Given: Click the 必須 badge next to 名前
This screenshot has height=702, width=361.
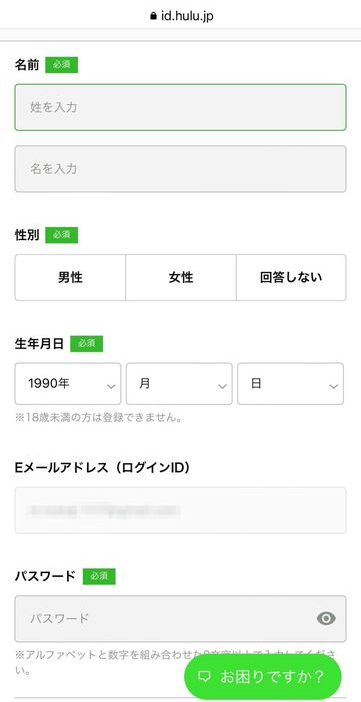Looking at the screenshot, I should click(x=62, y=65).
